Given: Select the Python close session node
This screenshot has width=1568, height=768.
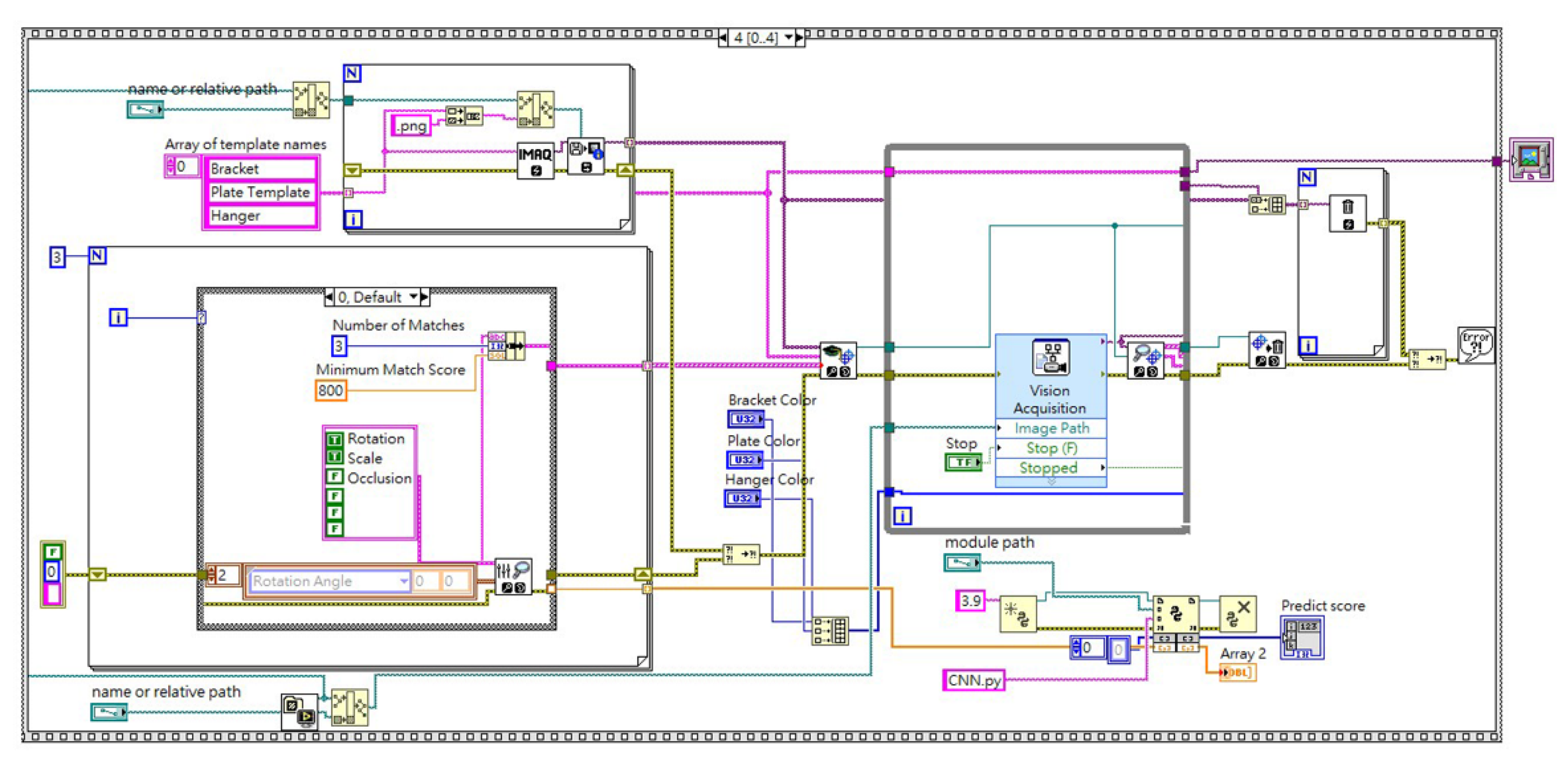Looking at the screenshot, I should point(1237,614).
